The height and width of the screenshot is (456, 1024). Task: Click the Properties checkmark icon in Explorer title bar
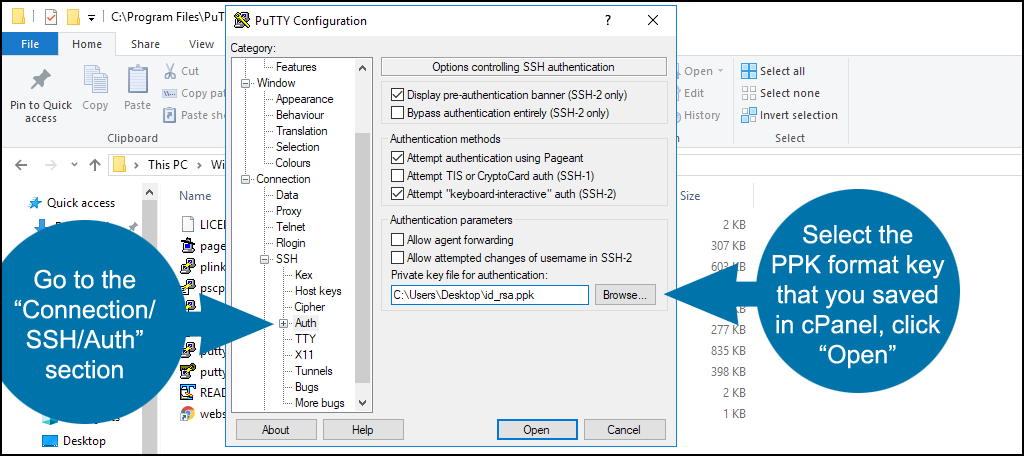coord(51,17)
